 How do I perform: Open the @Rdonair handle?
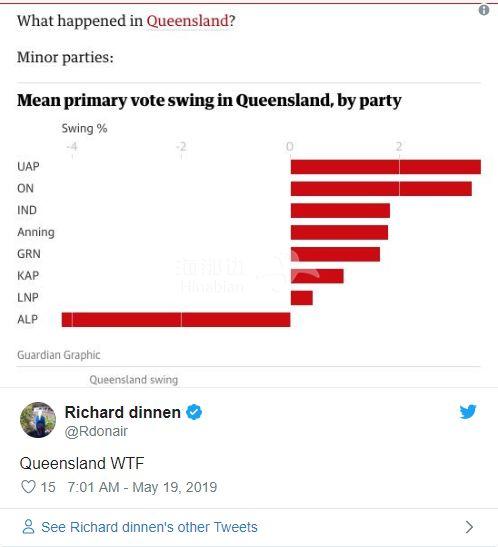click(96, 432)
